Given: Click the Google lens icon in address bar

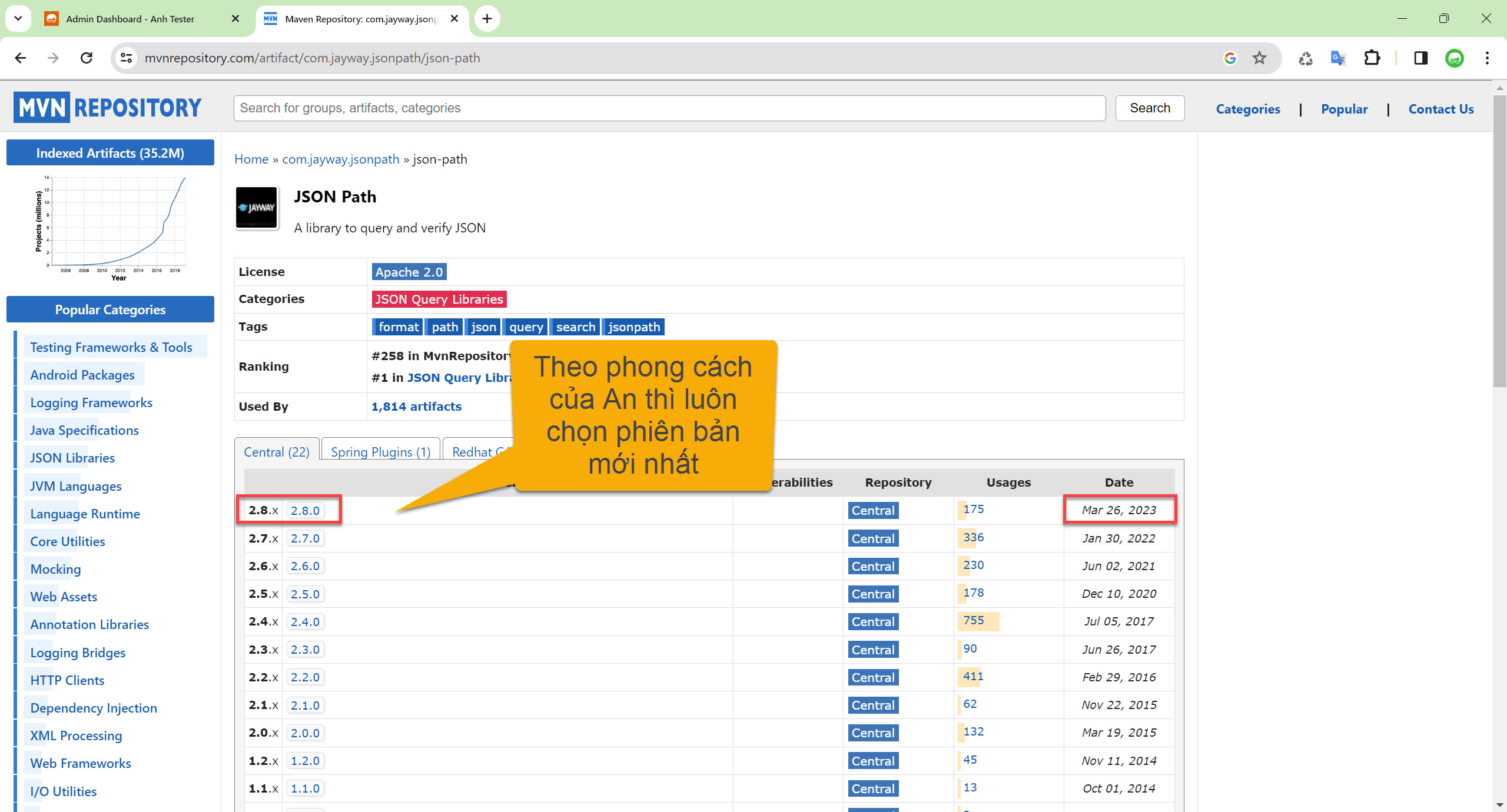Looking at the screenshot, I should [1230, 58].
